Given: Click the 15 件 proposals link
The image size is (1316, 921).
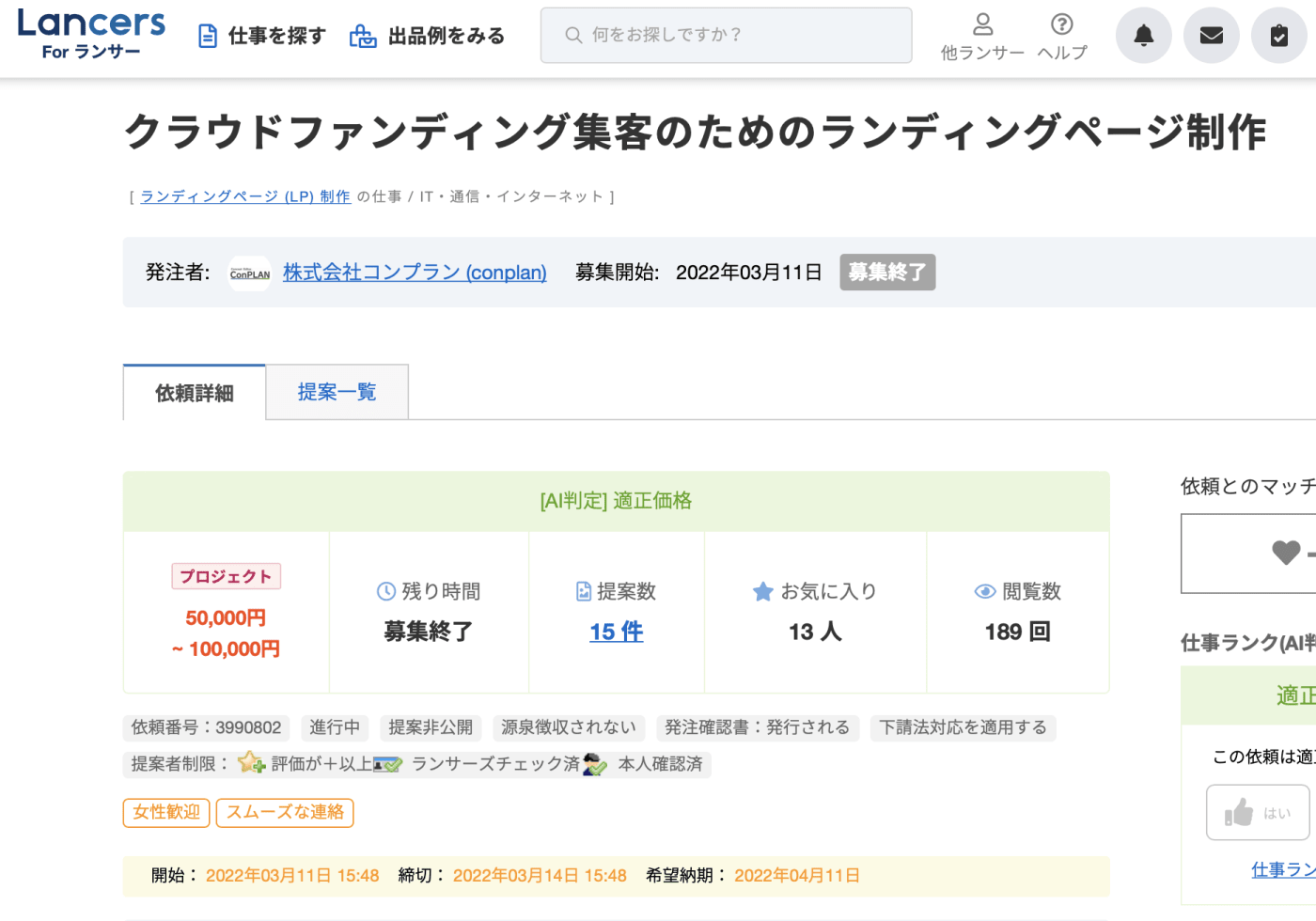Looking at the screenshot, I should 617,632.
